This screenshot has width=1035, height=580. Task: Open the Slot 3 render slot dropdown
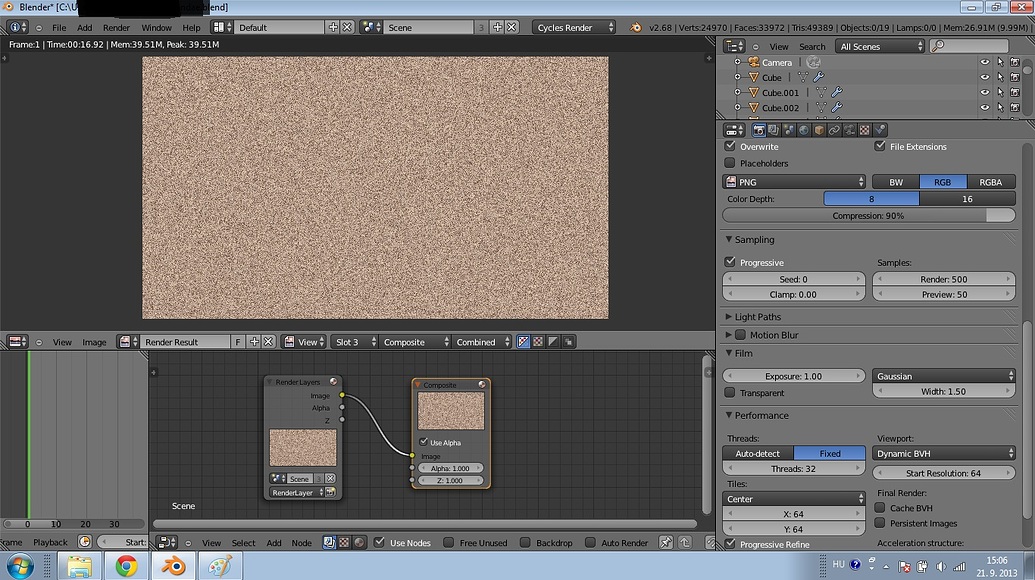pos(354,342)
